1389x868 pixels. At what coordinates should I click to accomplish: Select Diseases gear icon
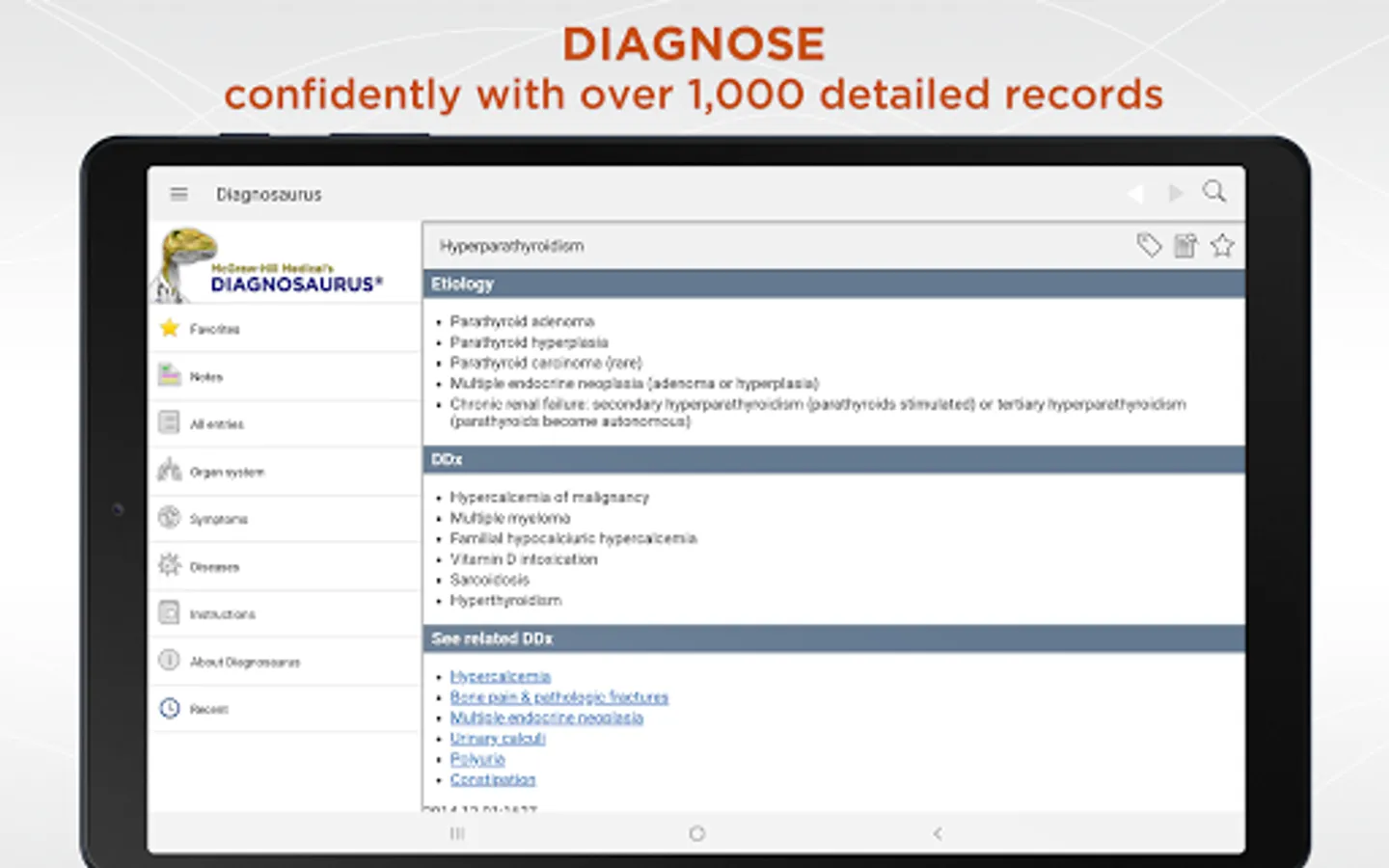coord(170,565)
